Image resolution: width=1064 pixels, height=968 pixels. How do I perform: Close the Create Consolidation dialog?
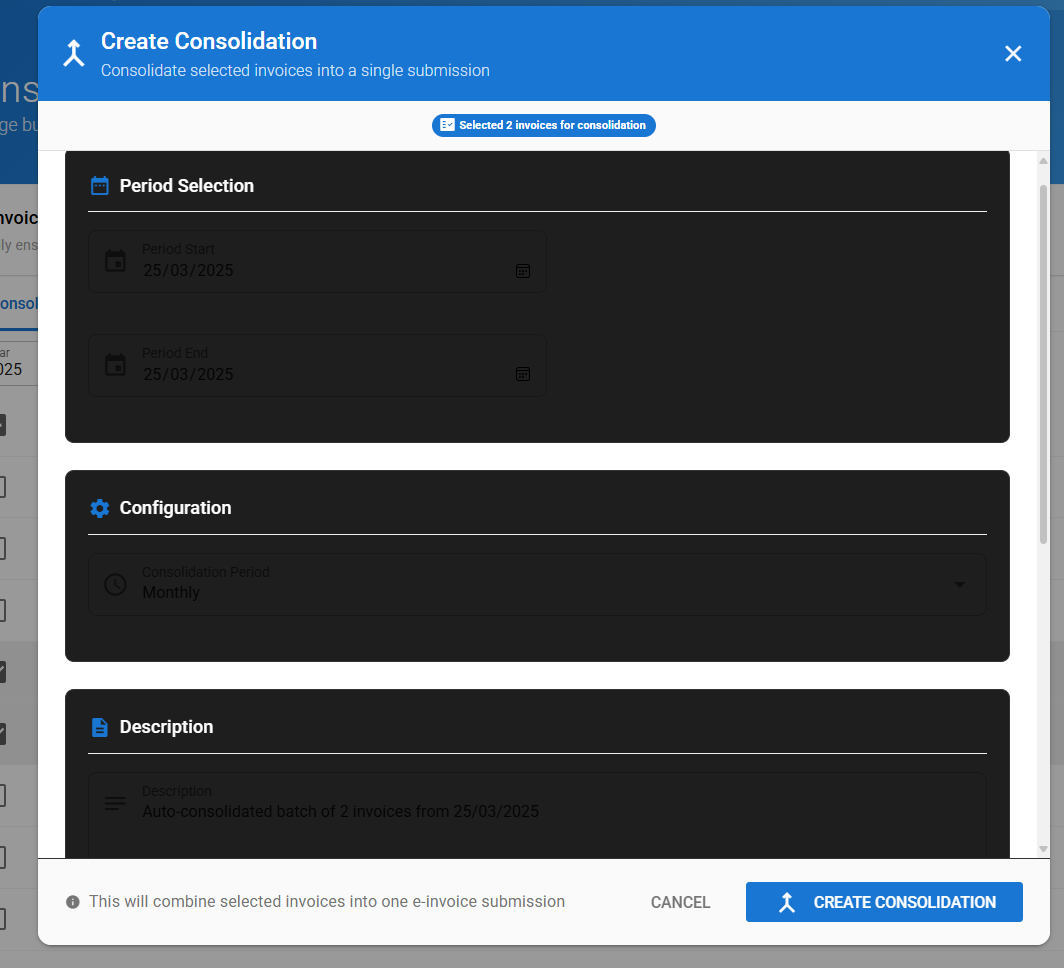click(1013, 54)
